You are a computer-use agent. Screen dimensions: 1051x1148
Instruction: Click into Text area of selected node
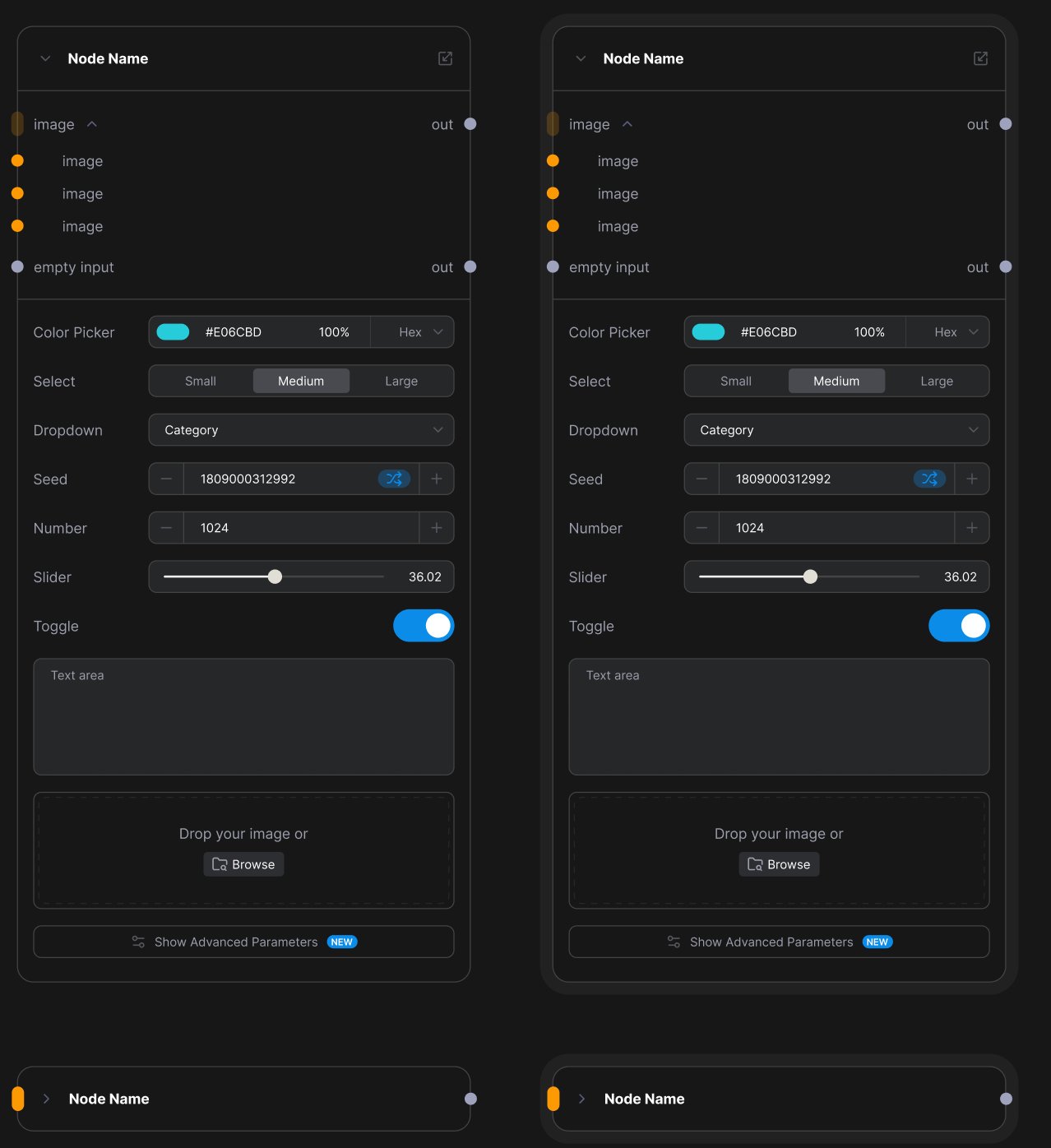coord(779,717)
